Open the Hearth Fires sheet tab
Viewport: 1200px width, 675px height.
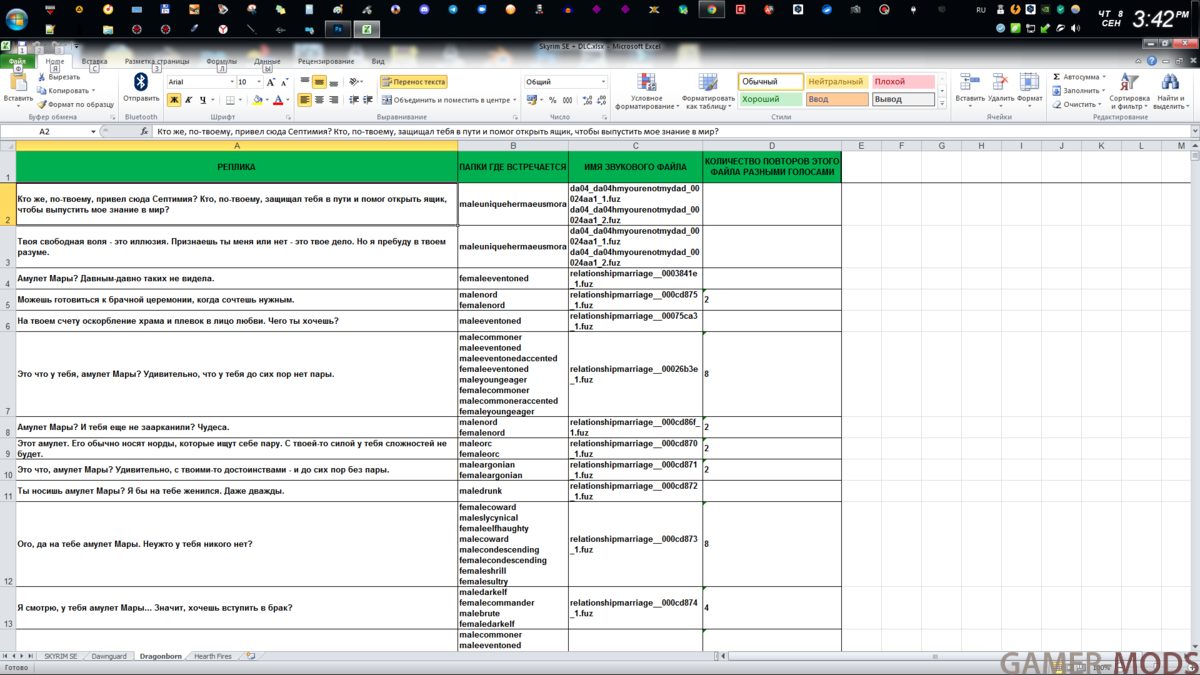[212, 656]
